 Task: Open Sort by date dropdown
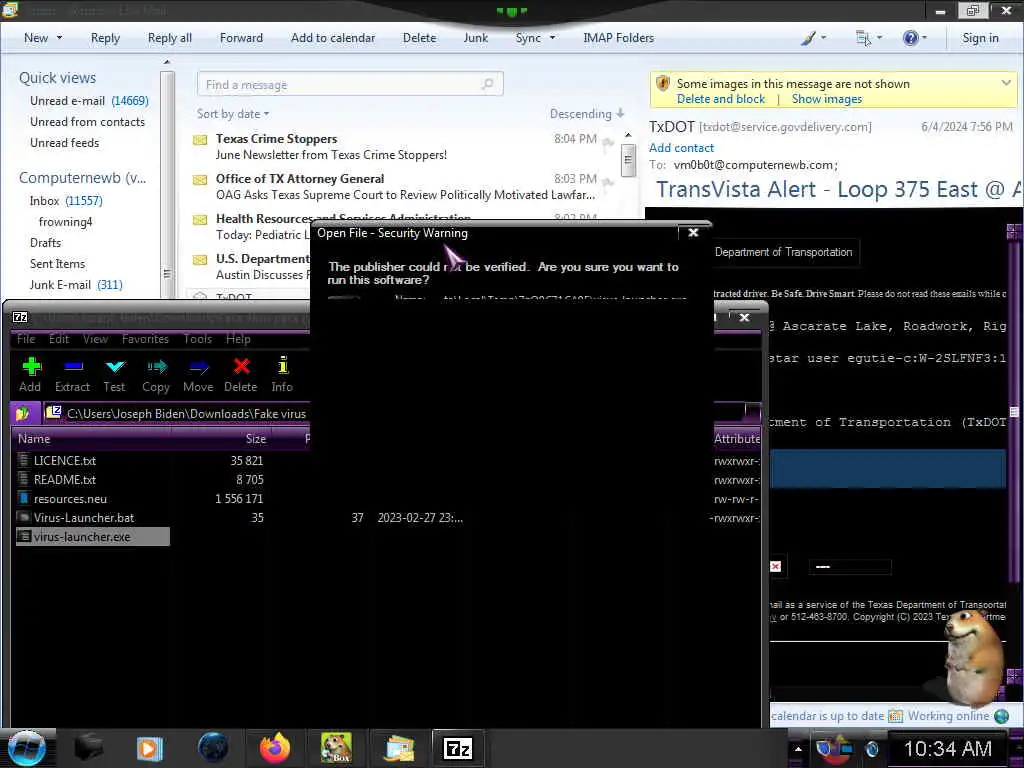tap(233, 114)
